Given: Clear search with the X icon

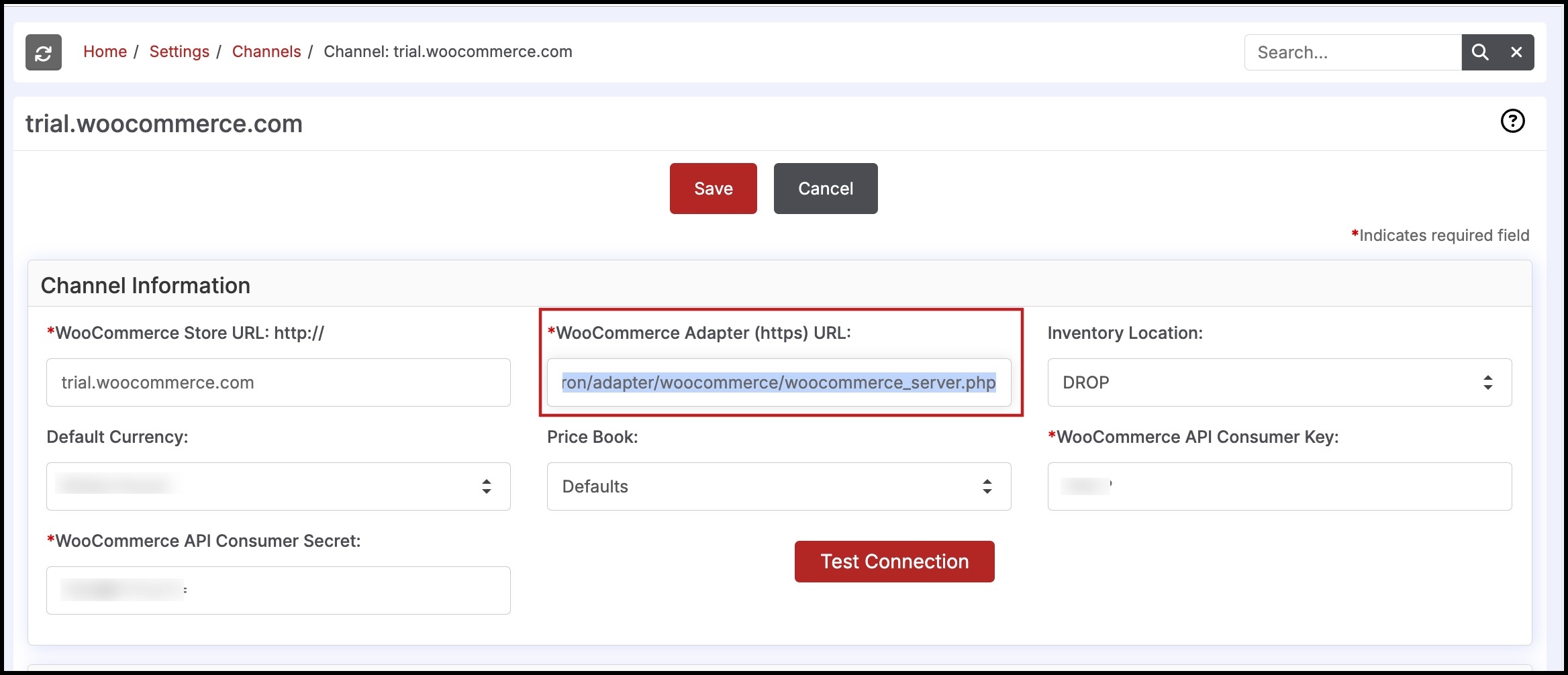Looking at the screenshot, I should click(1516, 52).
